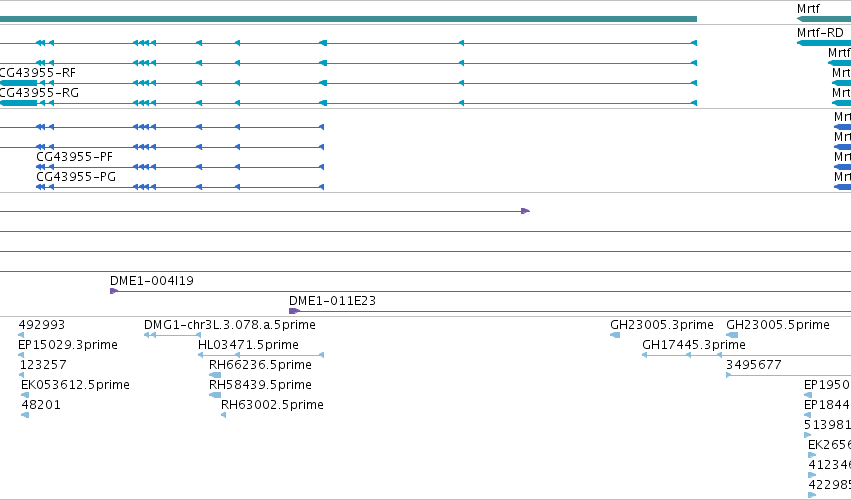851x500 pixels.
Task: Click the Mrtf-RD transcript label
Action: point(820,33)
